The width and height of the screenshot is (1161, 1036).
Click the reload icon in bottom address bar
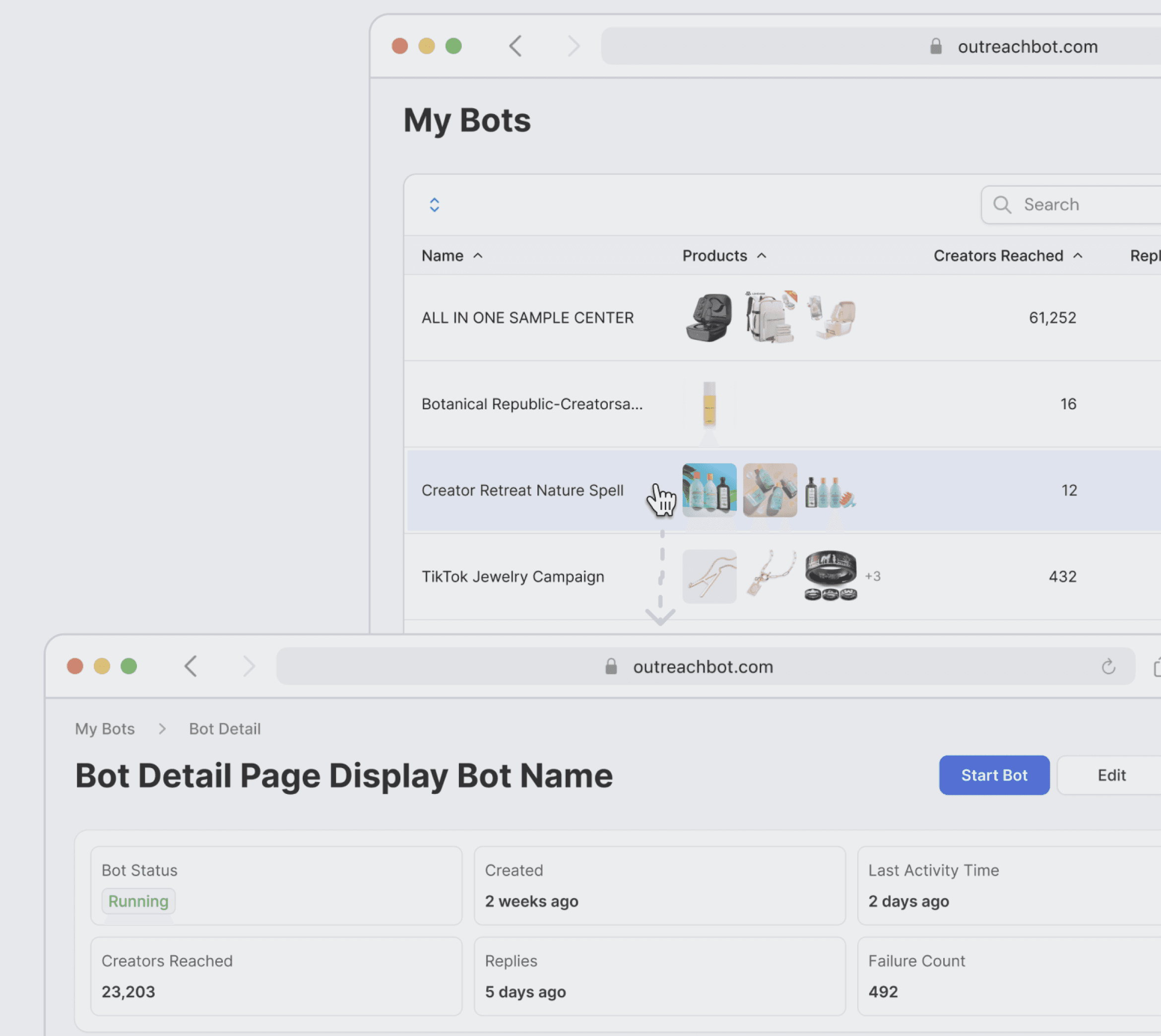coord(1108,666)
